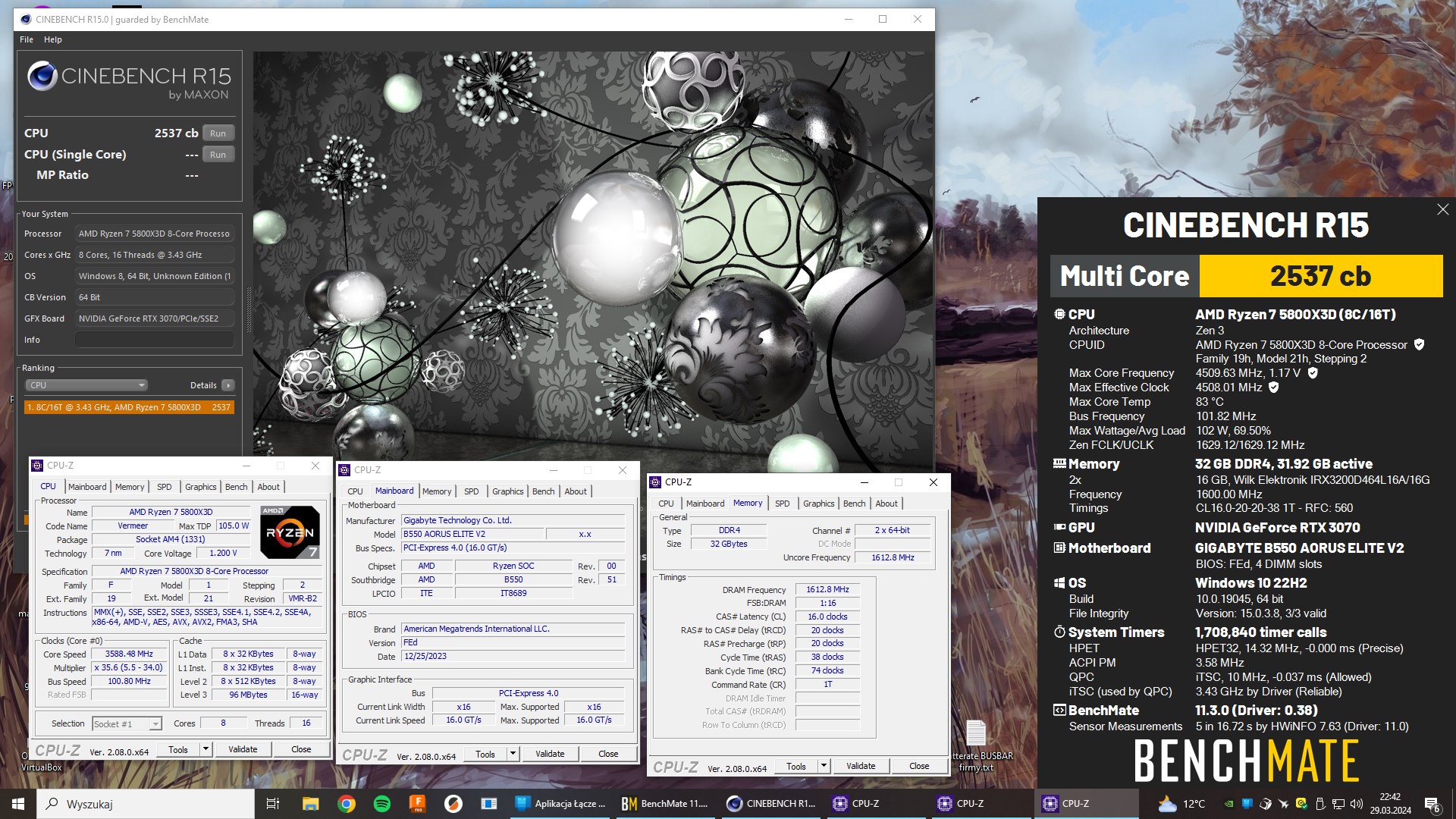Expand Tools dropdown arrow in right CPU-Z
1456x819 pixels.
coord(824,766)
